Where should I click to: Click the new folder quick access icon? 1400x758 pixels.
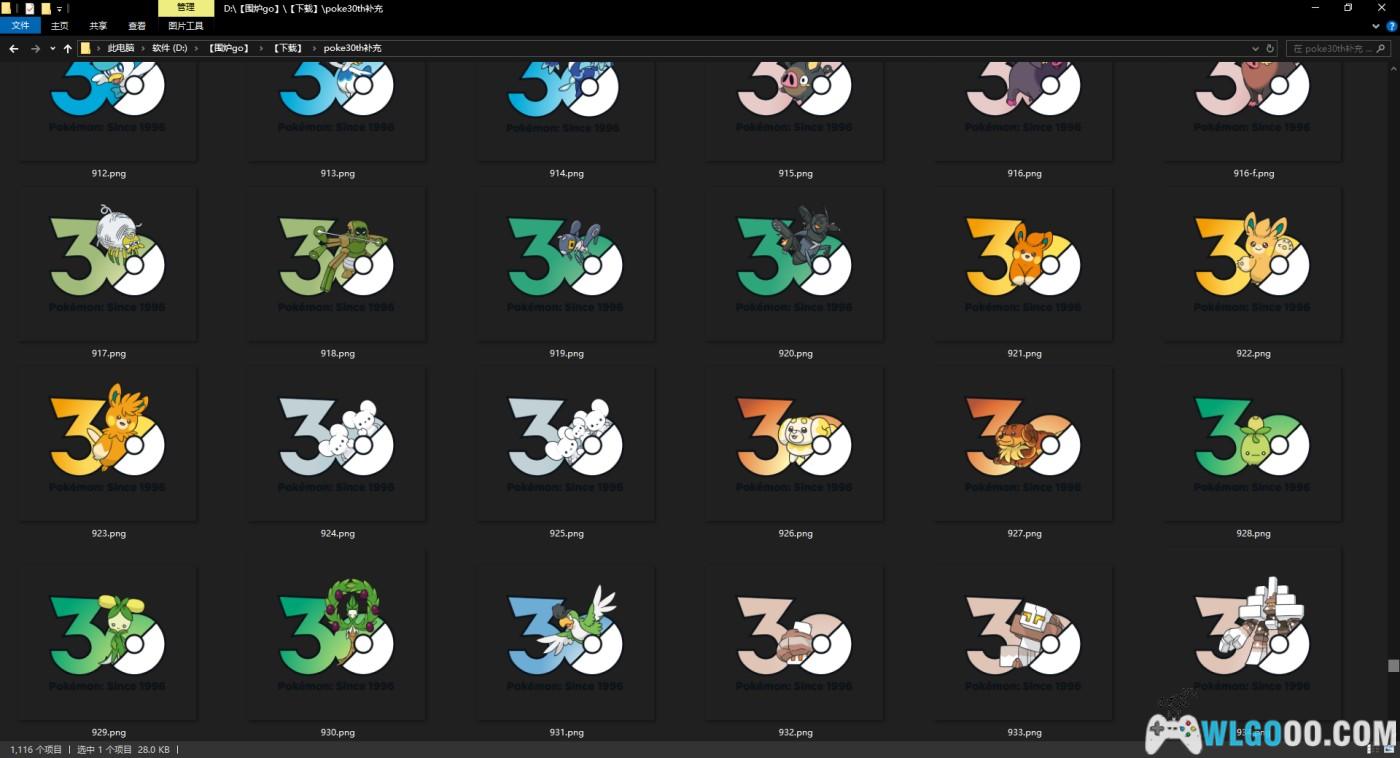click(45, 8)
